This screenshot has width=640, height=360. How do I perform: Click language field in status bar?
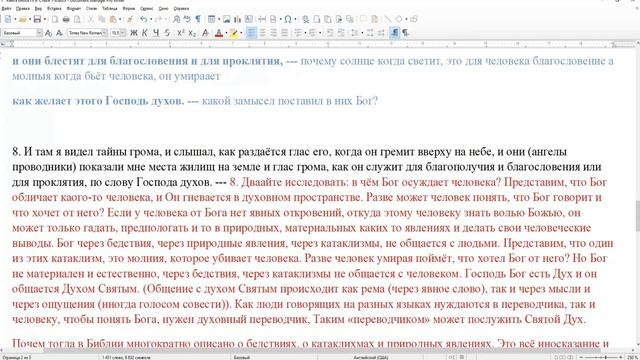(x=370, y=358)
